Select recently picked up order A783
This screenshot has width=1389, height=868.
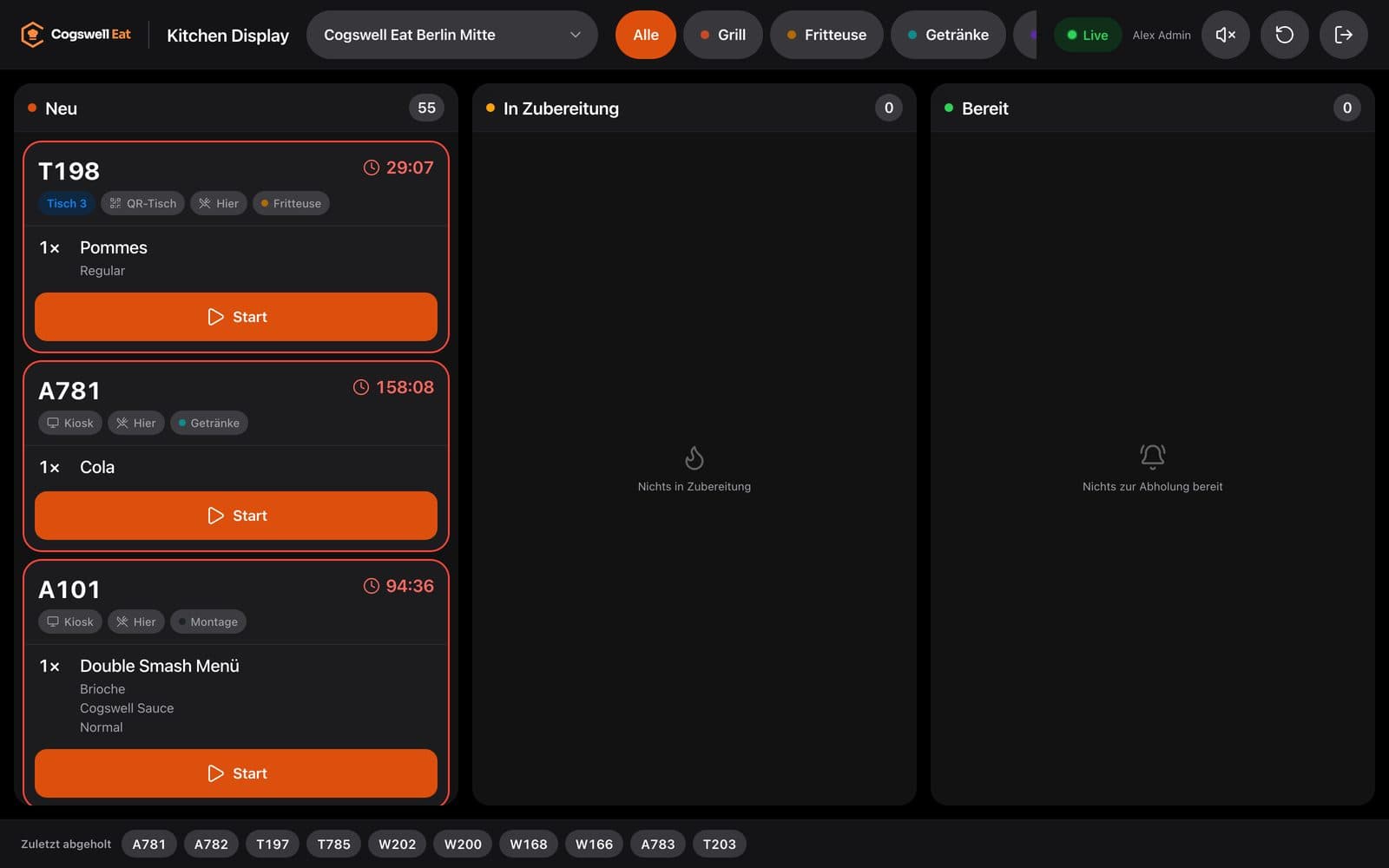[658, 844]
